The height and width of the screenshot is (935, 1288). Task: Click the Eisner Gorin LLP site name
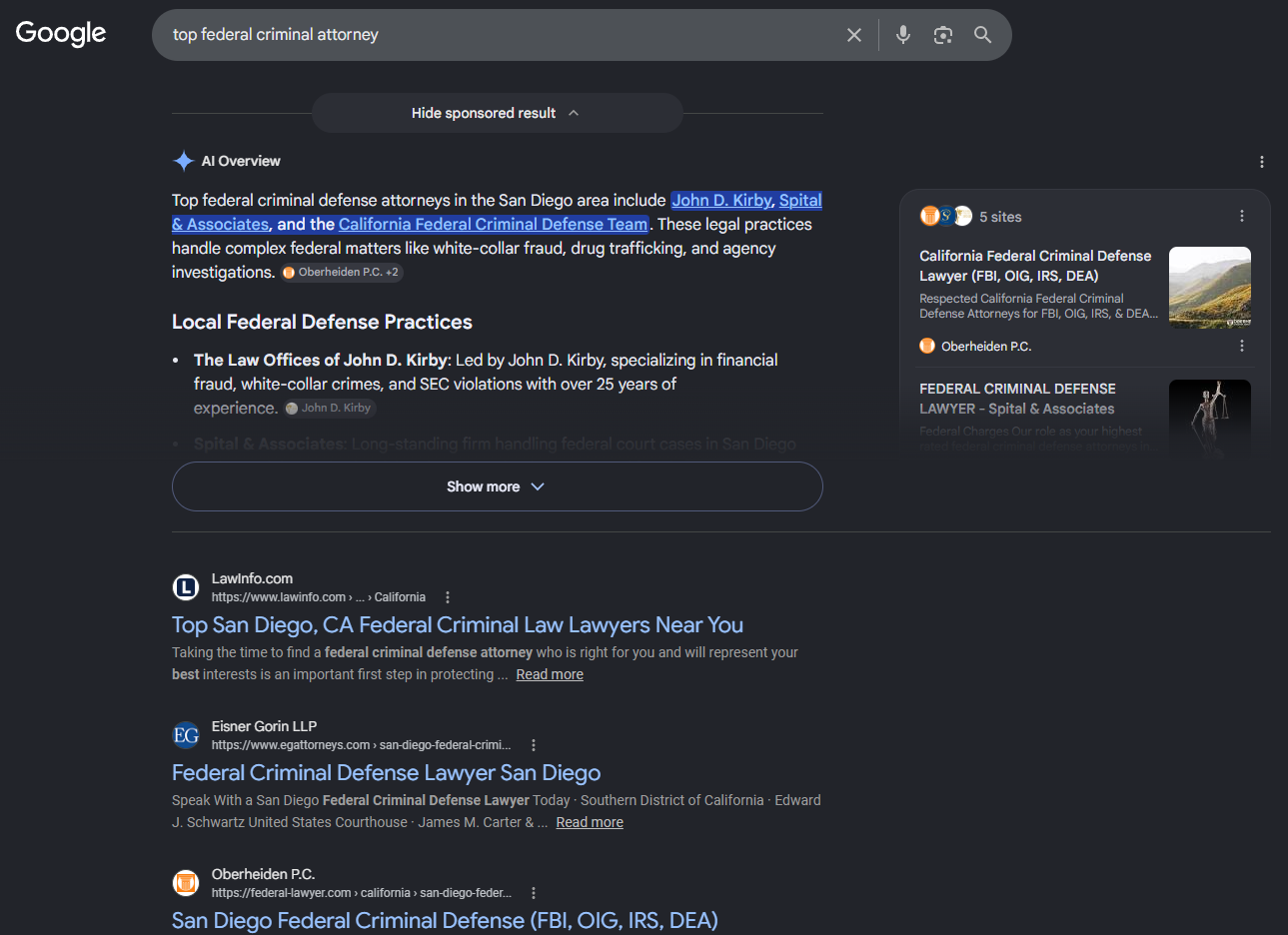pos(264,726)
